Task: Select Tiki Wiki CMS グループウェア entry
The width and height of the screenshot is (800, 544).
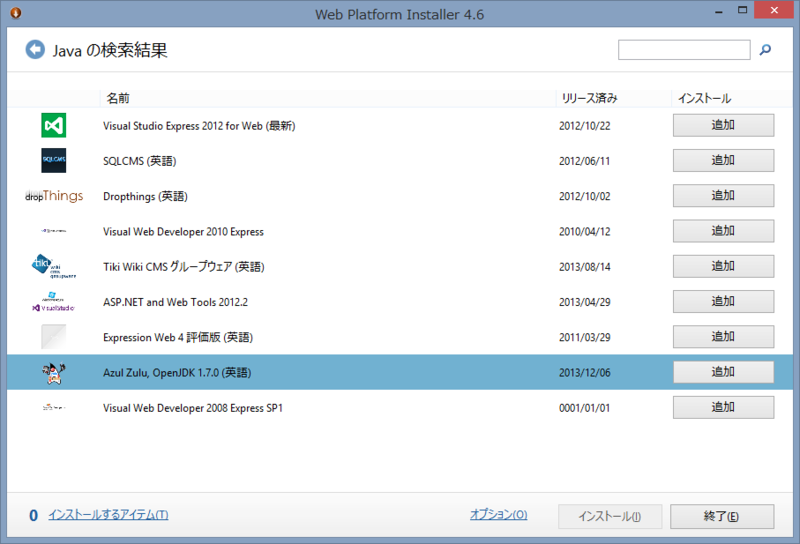Action: (400, 266)
